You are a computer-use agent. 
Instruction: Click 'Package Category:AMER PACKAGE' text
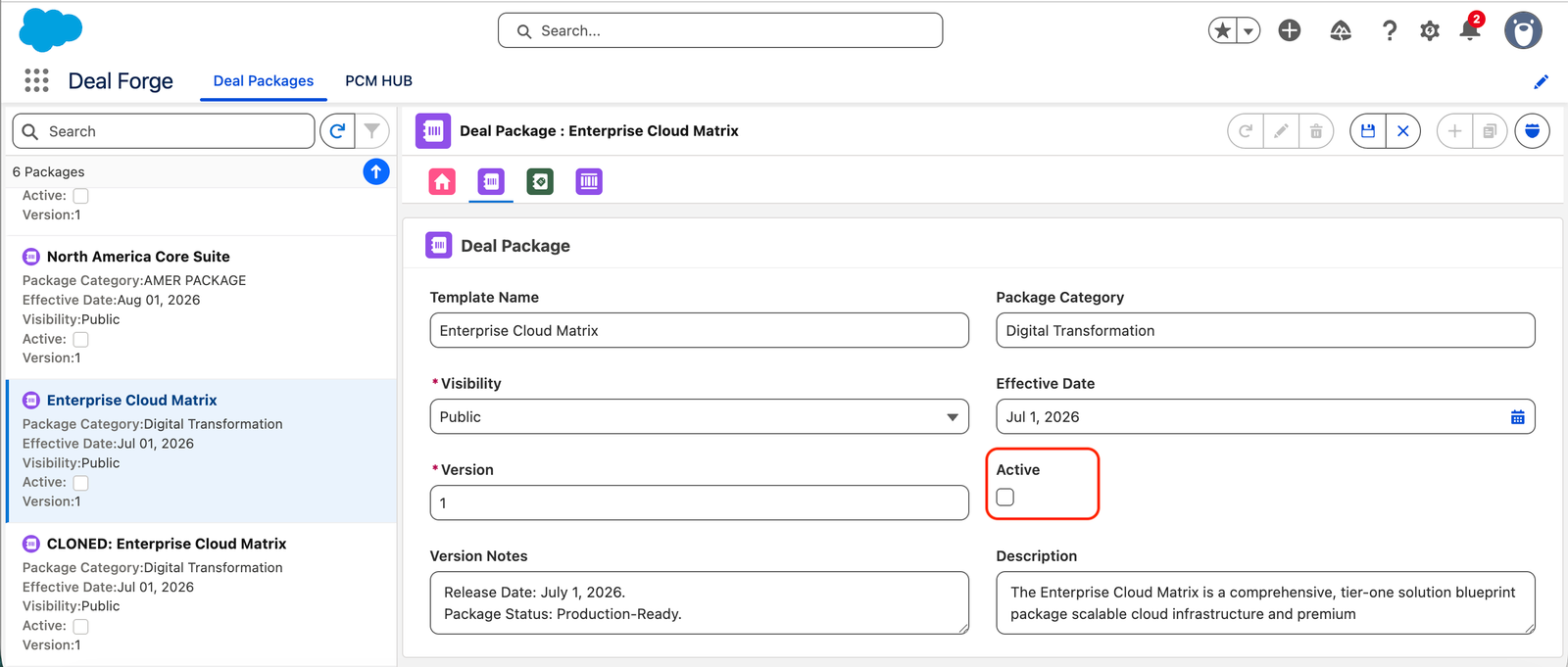coord(134,280)
